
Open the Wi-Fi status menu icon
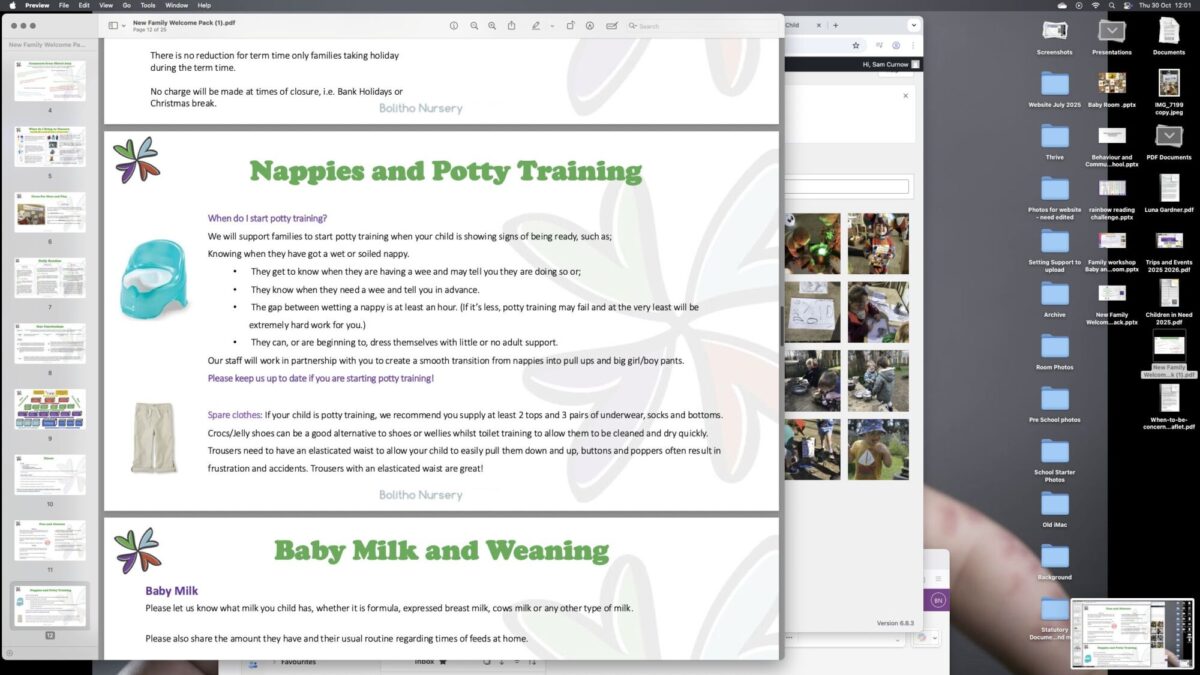point(1094,5)
